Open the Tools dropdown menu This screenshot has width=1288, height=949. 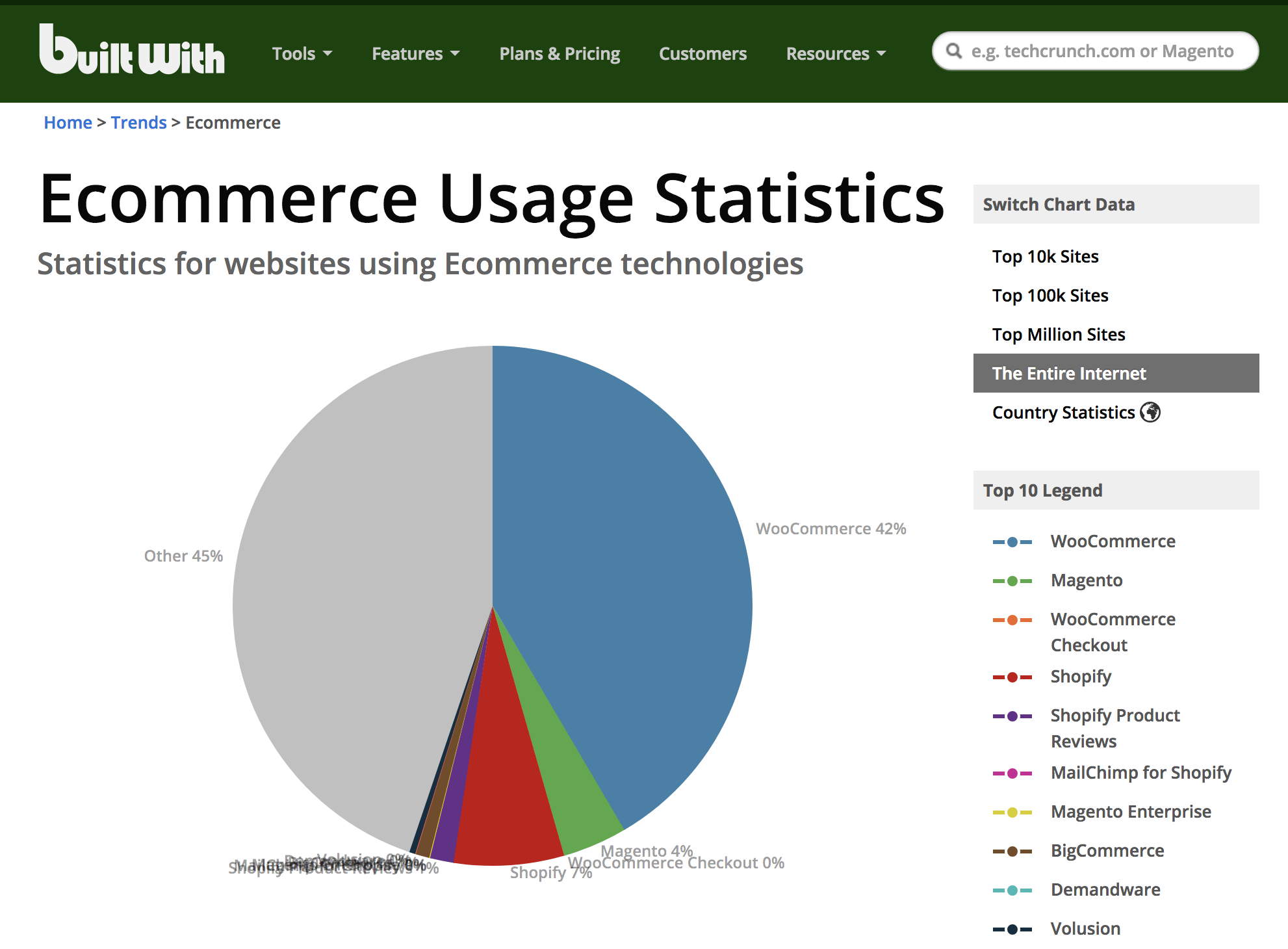[x=302, y=53]
